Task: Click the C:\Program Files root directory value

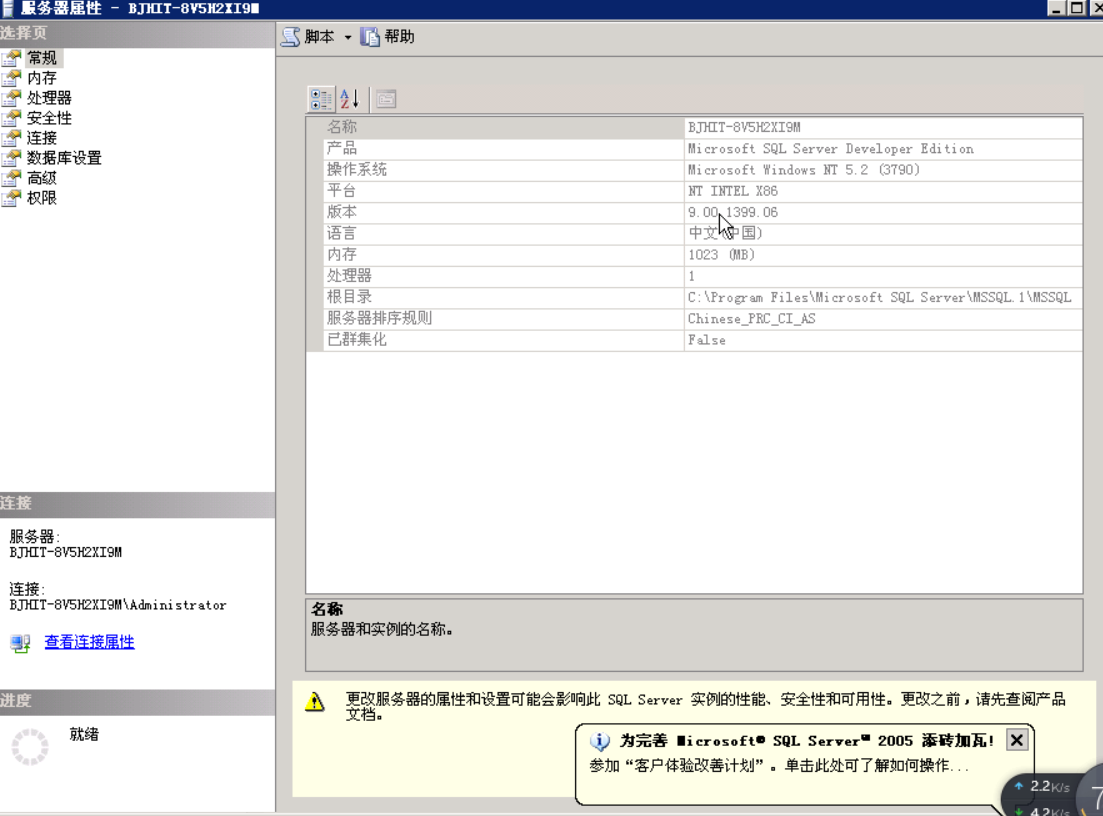Action: pos(879,297)
